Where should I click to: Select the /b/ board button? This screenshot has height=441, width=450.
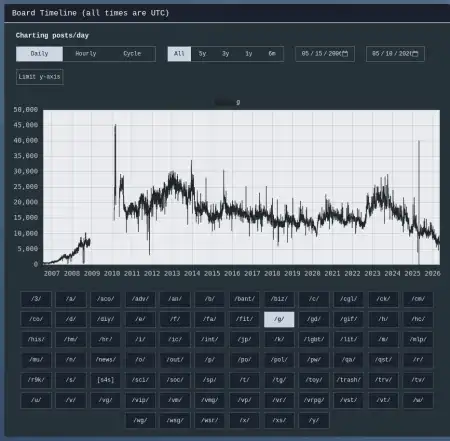point(210,299)
